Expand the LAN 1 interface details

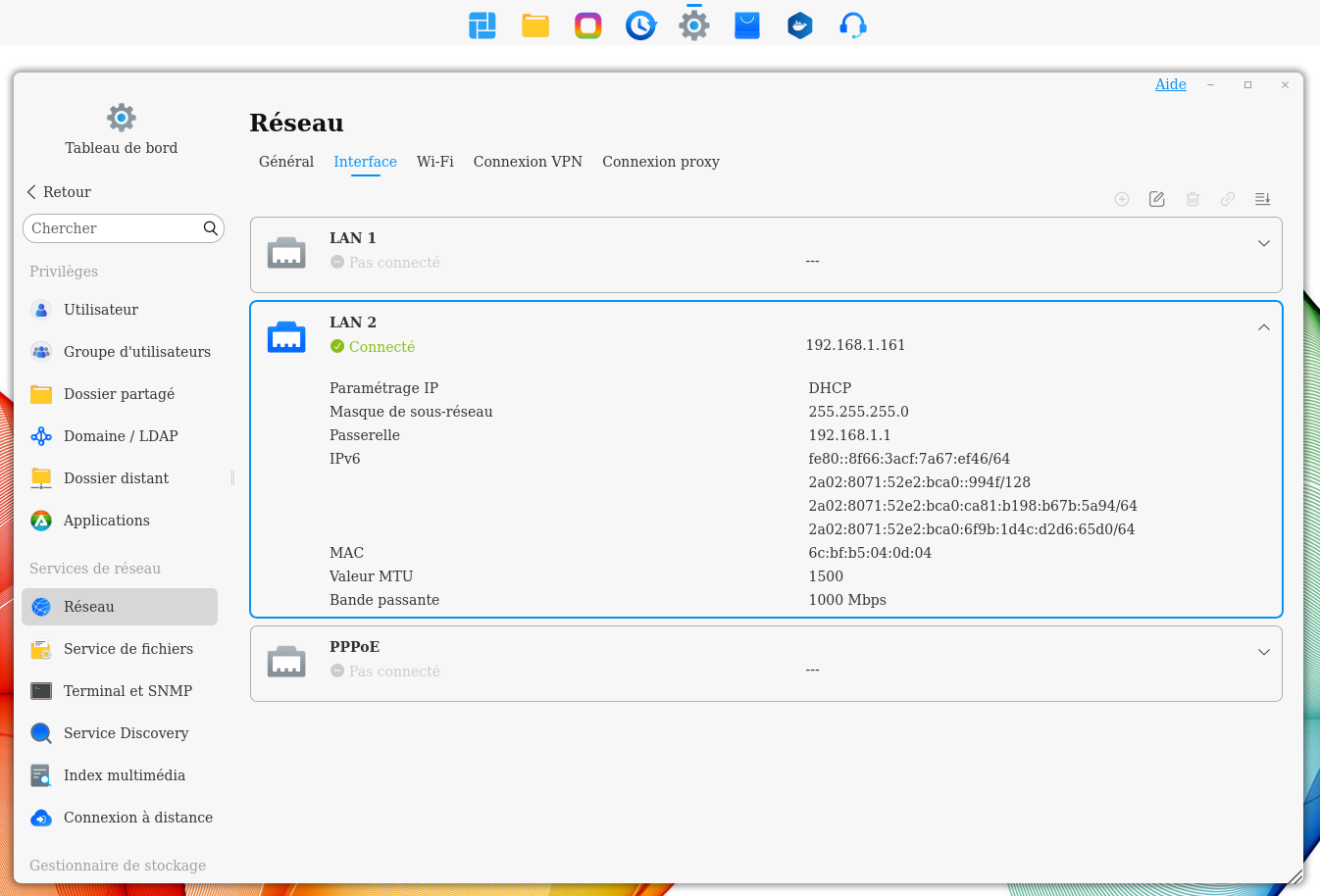pyautogui.click(x=1263, y=243)
